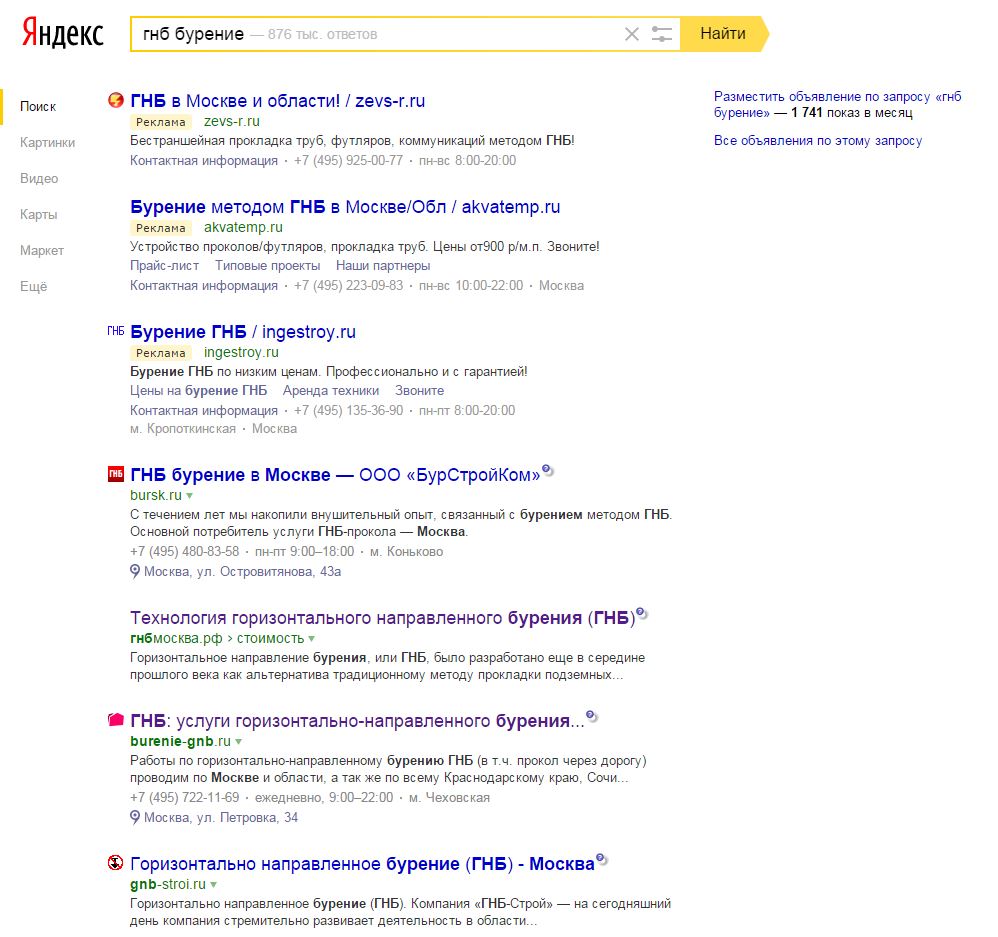
Task: Switch to Видео tab
Action: click(39, 179)
